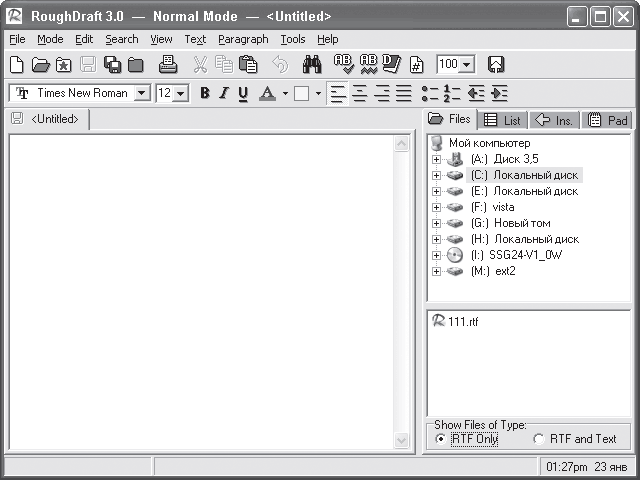
Task: Click the bulleted list icon
Action: [x=430, y=93]
